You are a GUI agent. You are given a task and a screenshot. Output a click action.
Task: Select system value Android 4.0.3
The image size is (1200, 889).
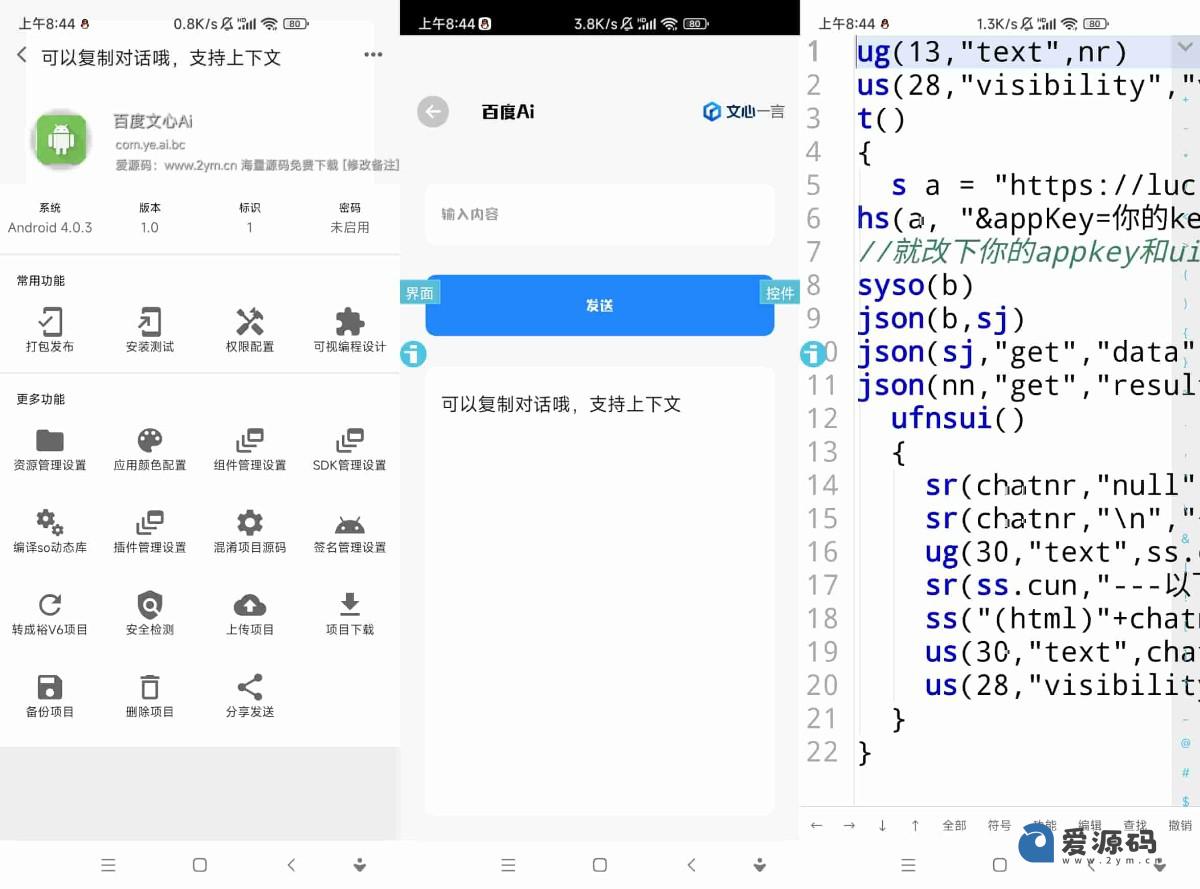50,227
